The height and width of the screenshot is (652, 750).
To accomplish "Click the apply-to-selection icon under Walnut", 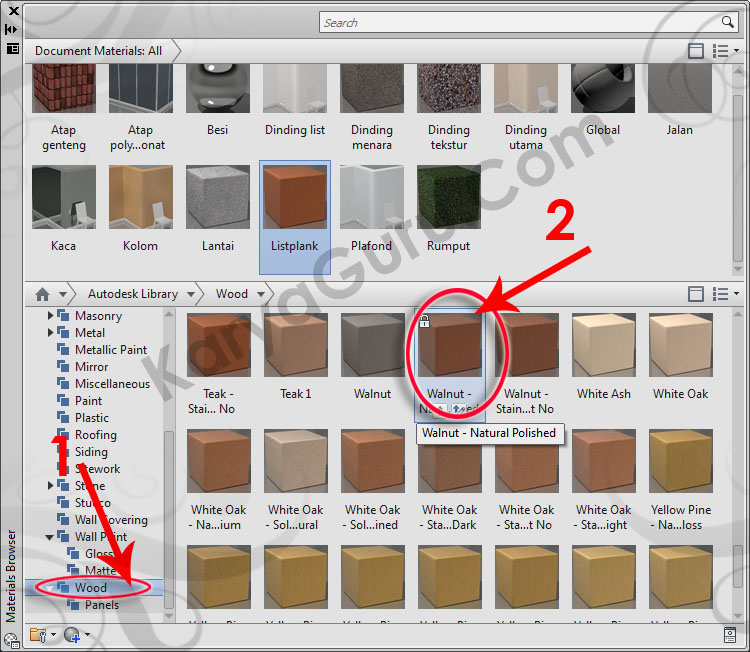I will click(454, 408).
